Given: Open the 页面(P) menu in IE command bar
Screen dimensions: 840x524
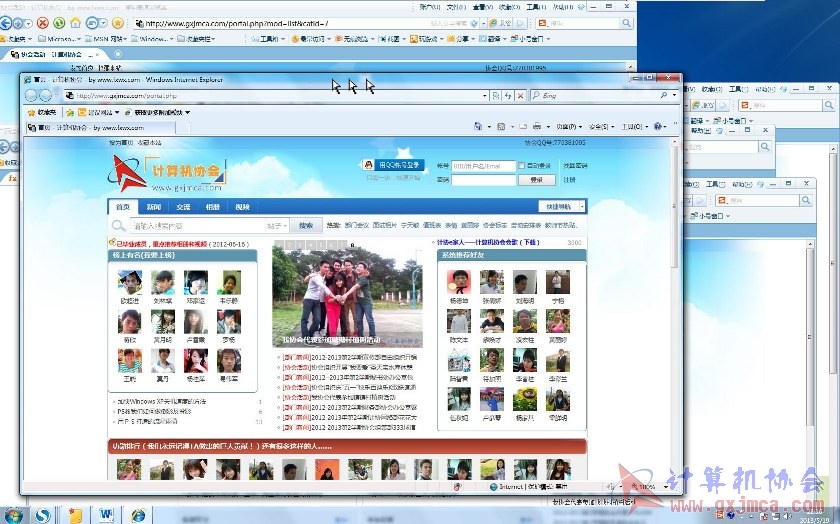Looking at the screenshot, I should point(569,126).
